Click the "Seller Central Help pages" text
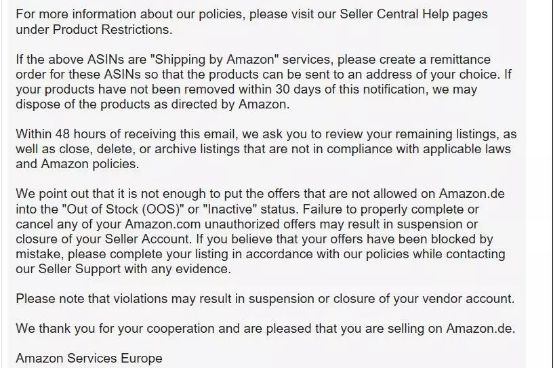The image size is (554, 368). tap(414, 14)
